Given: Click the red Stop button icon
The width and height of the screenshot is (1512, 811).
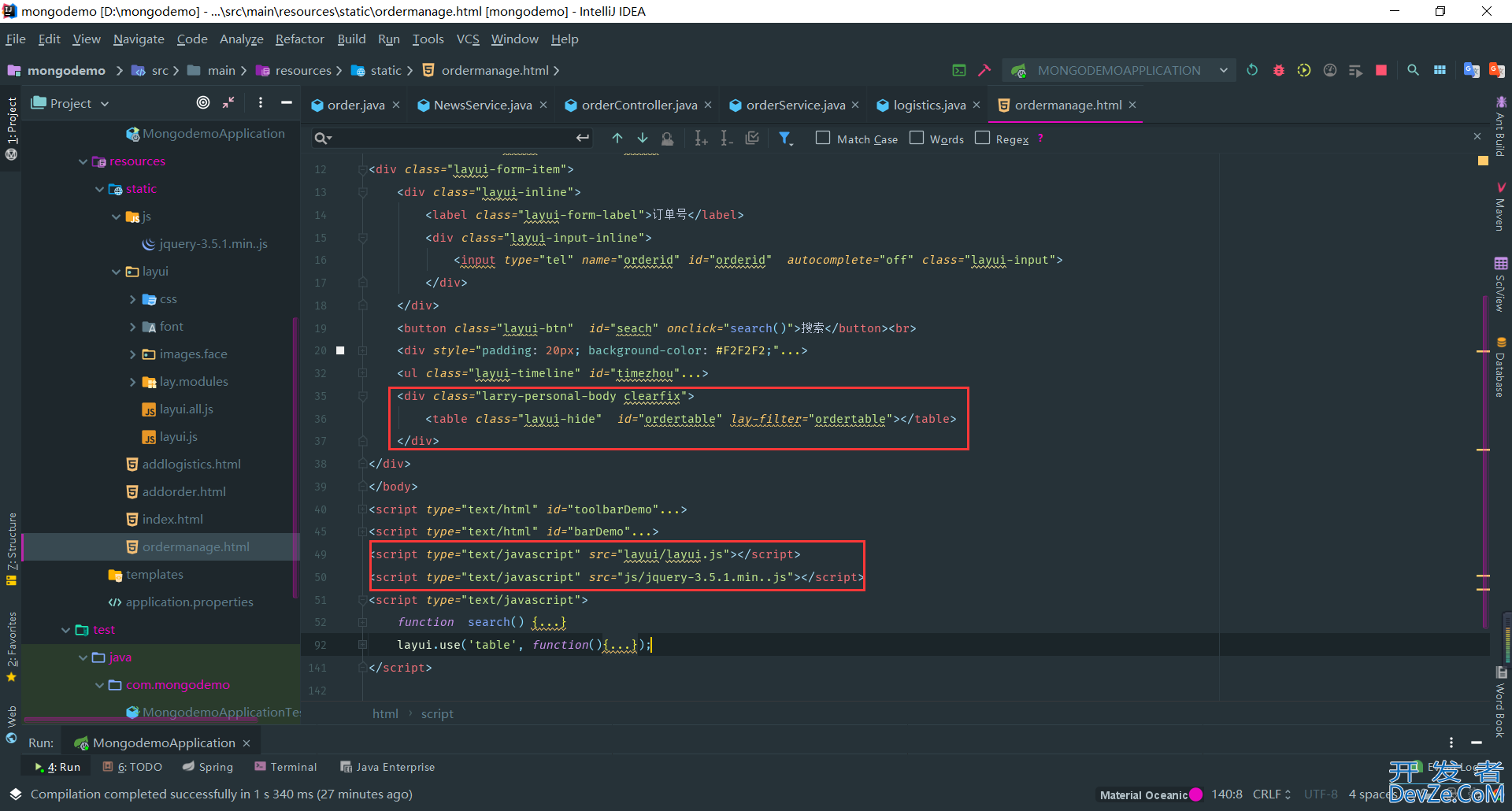Looking at the screenshot, I should point(1380,70).
